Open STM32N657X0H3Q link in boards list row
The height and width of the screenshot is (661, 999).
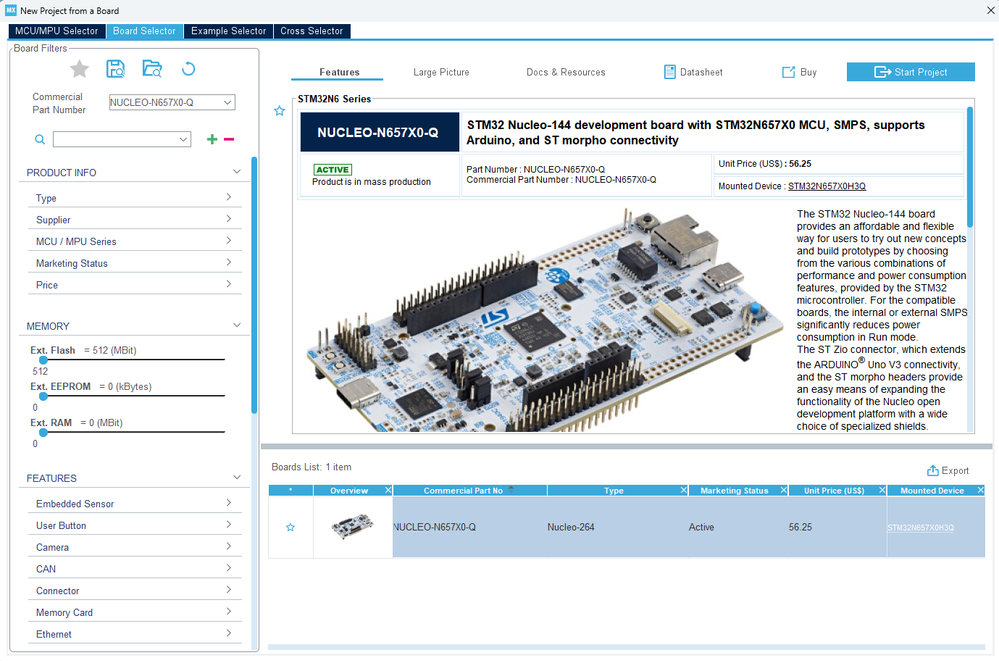pyautogui.click(x=920, y=528)
